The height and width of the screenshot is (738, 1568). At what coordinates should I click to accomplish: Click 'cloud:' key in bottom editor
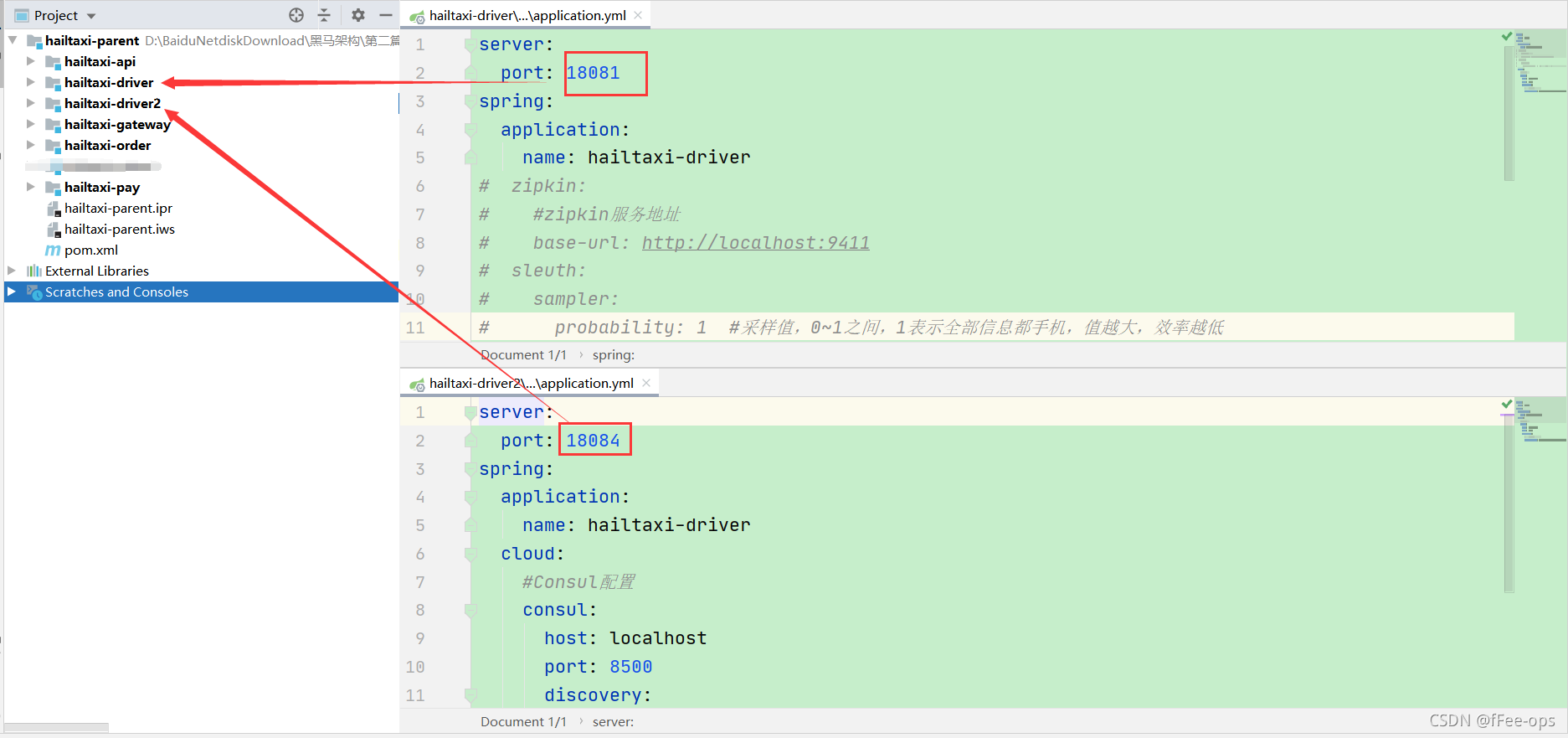[532, 554]
